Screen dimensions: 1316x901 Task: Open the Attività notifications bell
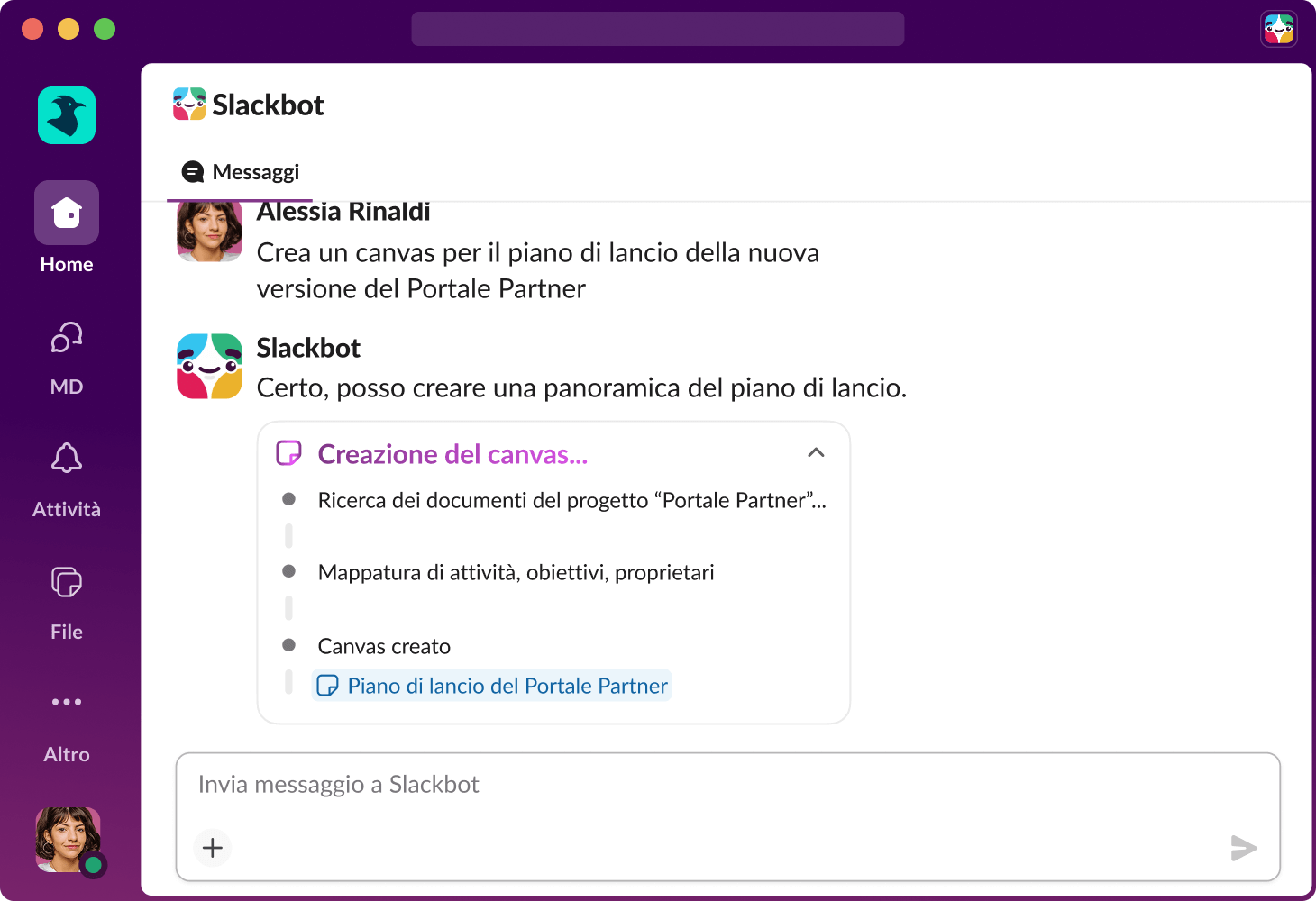point(66,460)
